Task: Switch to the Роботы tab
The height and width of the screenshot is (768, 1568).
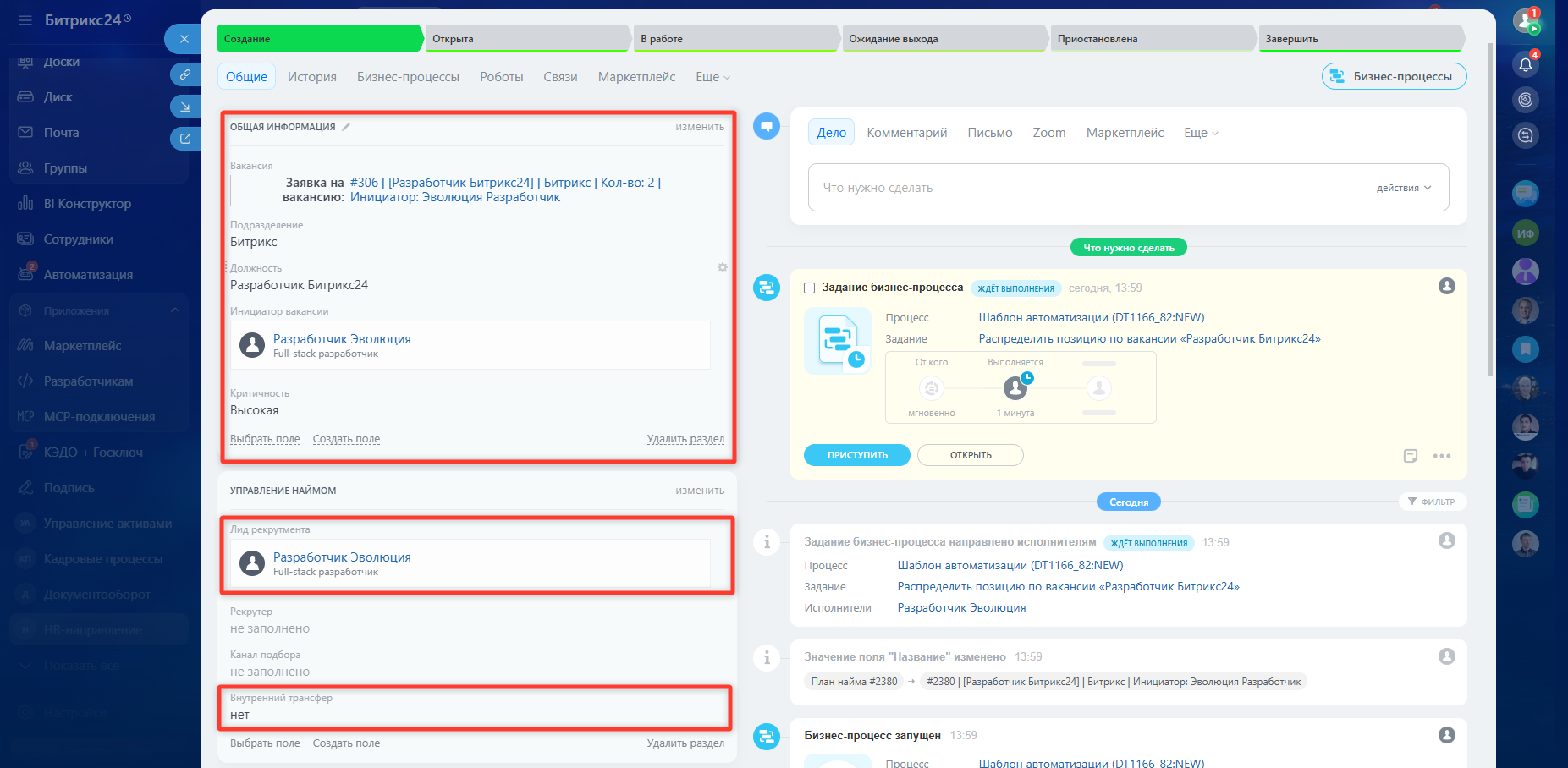Action: pos(502,77)
